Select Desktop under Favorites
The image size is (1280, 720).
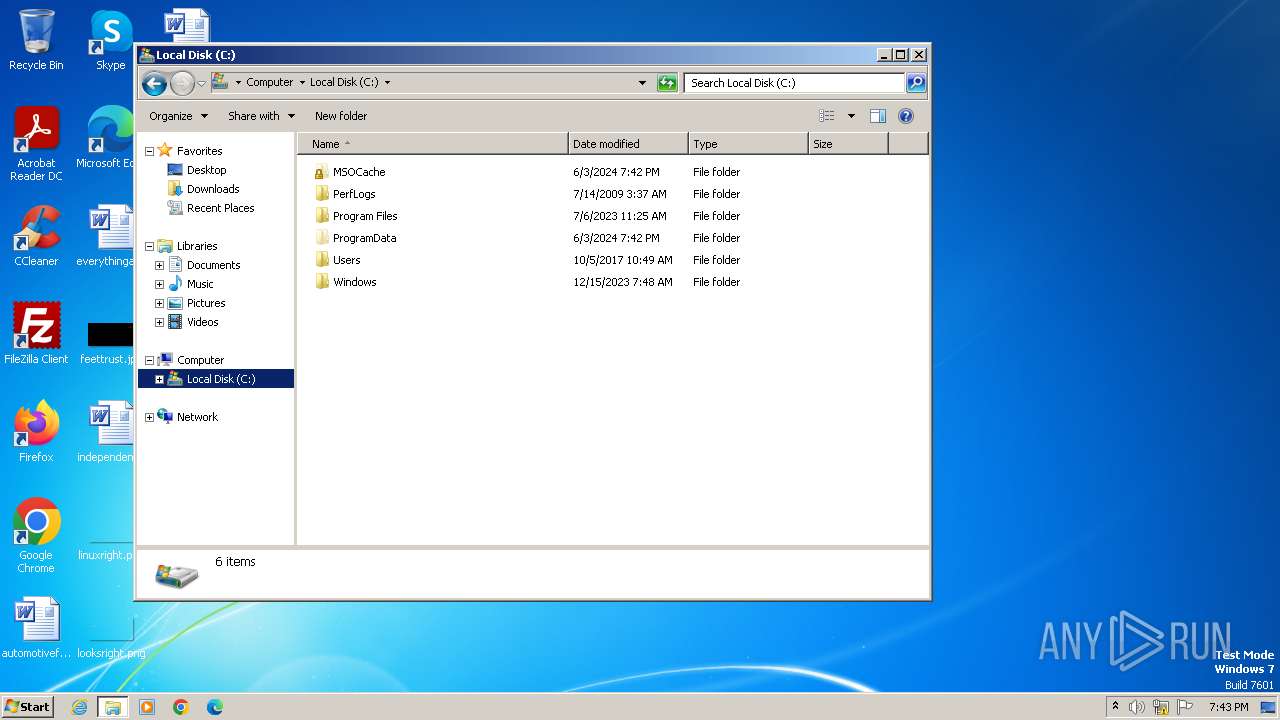coord(206,170)
